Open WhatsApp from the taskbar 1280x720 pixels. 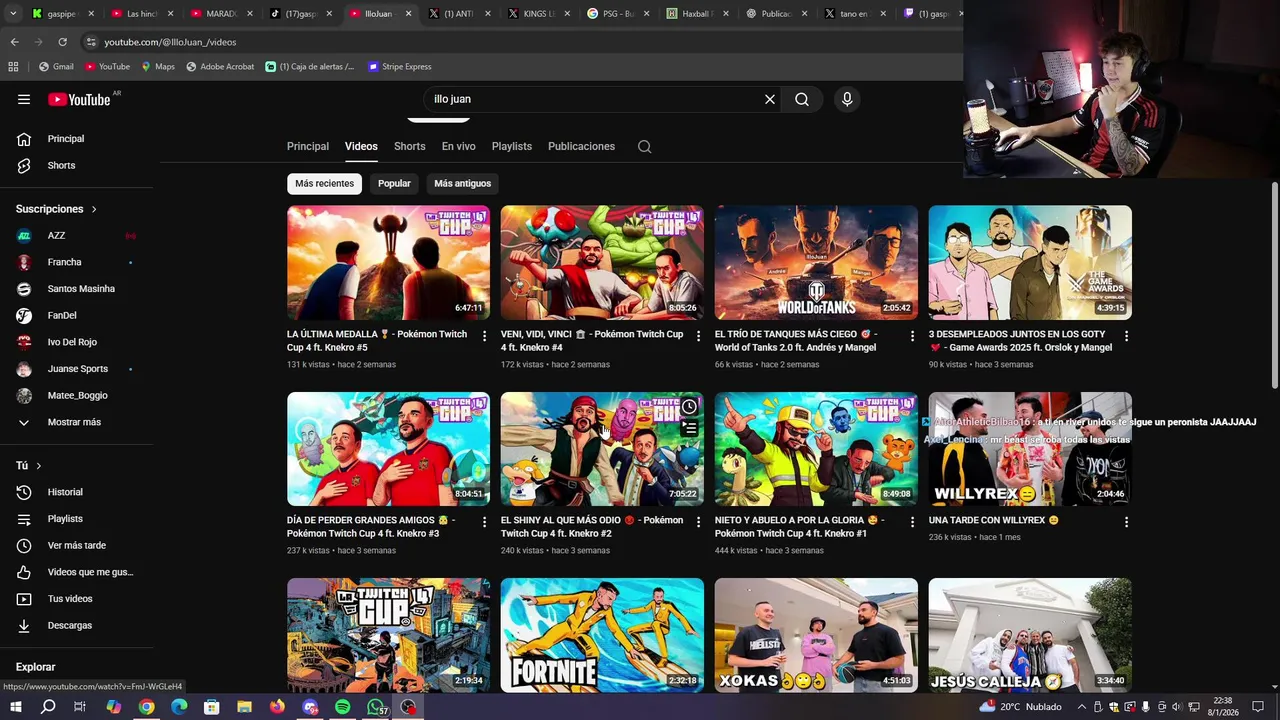coord(375,707)
